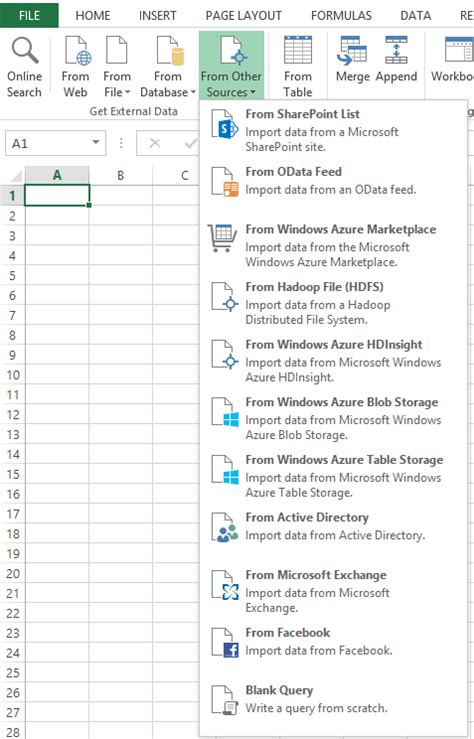Click 'From Windows Azure Table Storage' title text
Image resolution: width=474 pixels, height=739 pixels.
tap(344, 460)
